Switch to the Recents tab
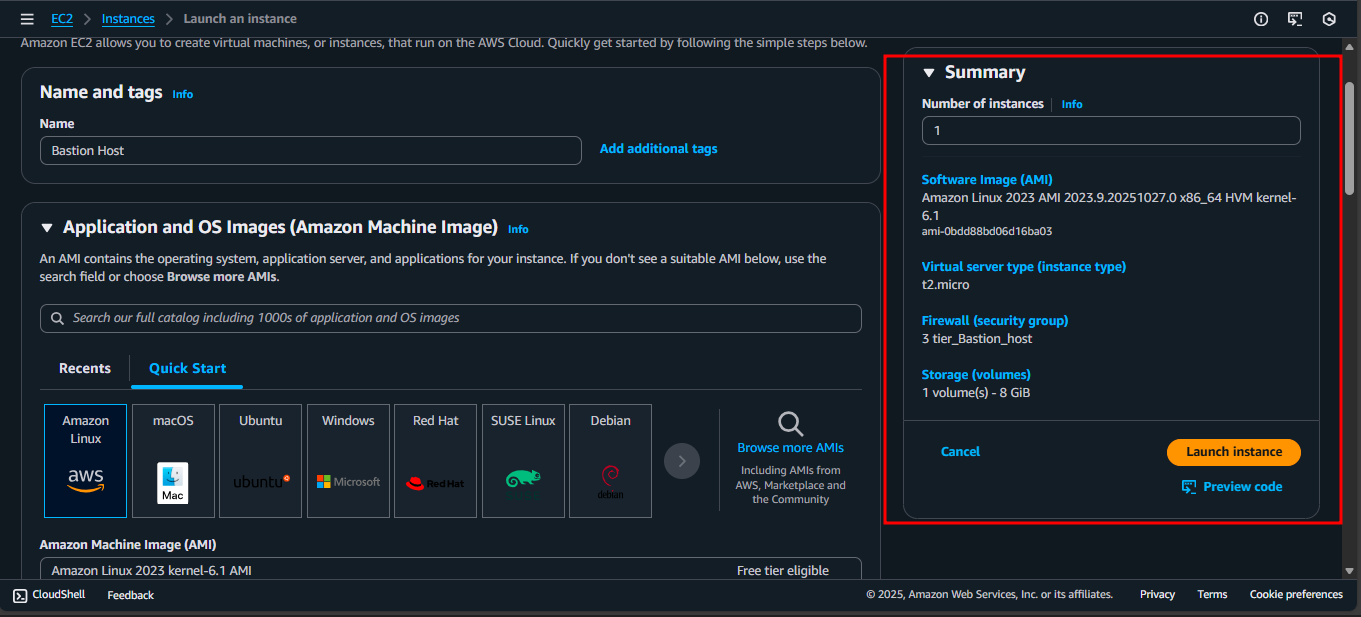This screenshot has width=1361, height=617. [x=85, y=368]
